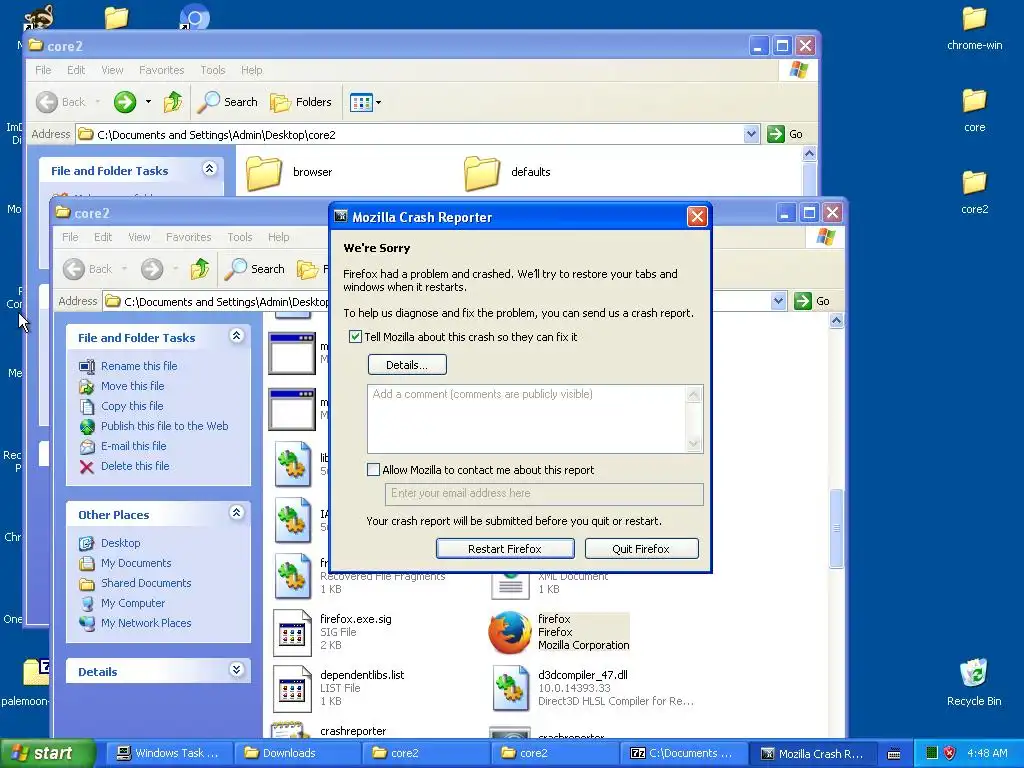The height and width of the screenshot is (768, 1024).
Task: Open Shared Documents from Other Places
Action: tap(146, 583)
